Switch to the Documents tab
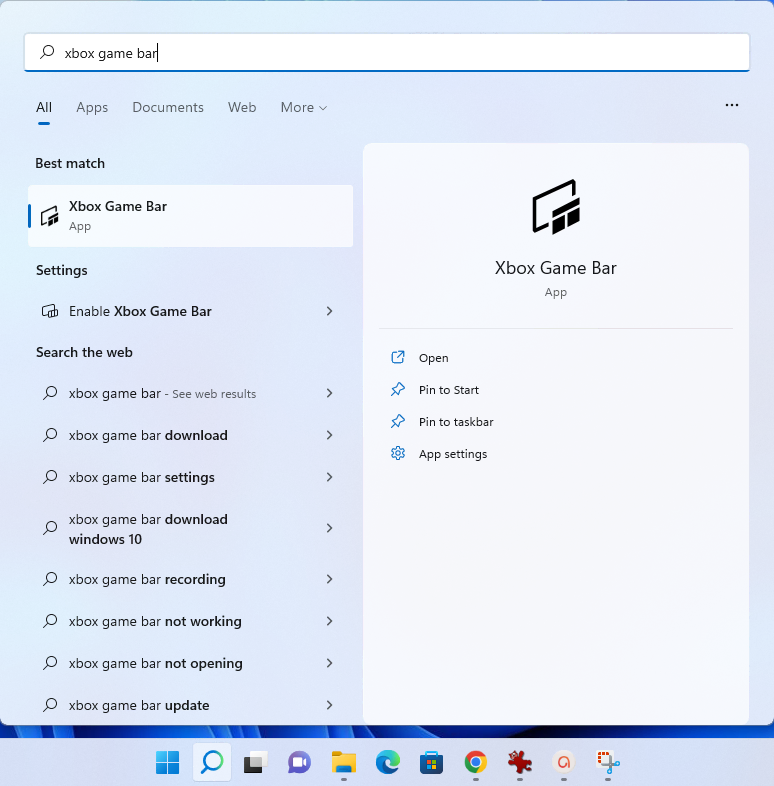The image size is (774, 786). tap(168, 107)
